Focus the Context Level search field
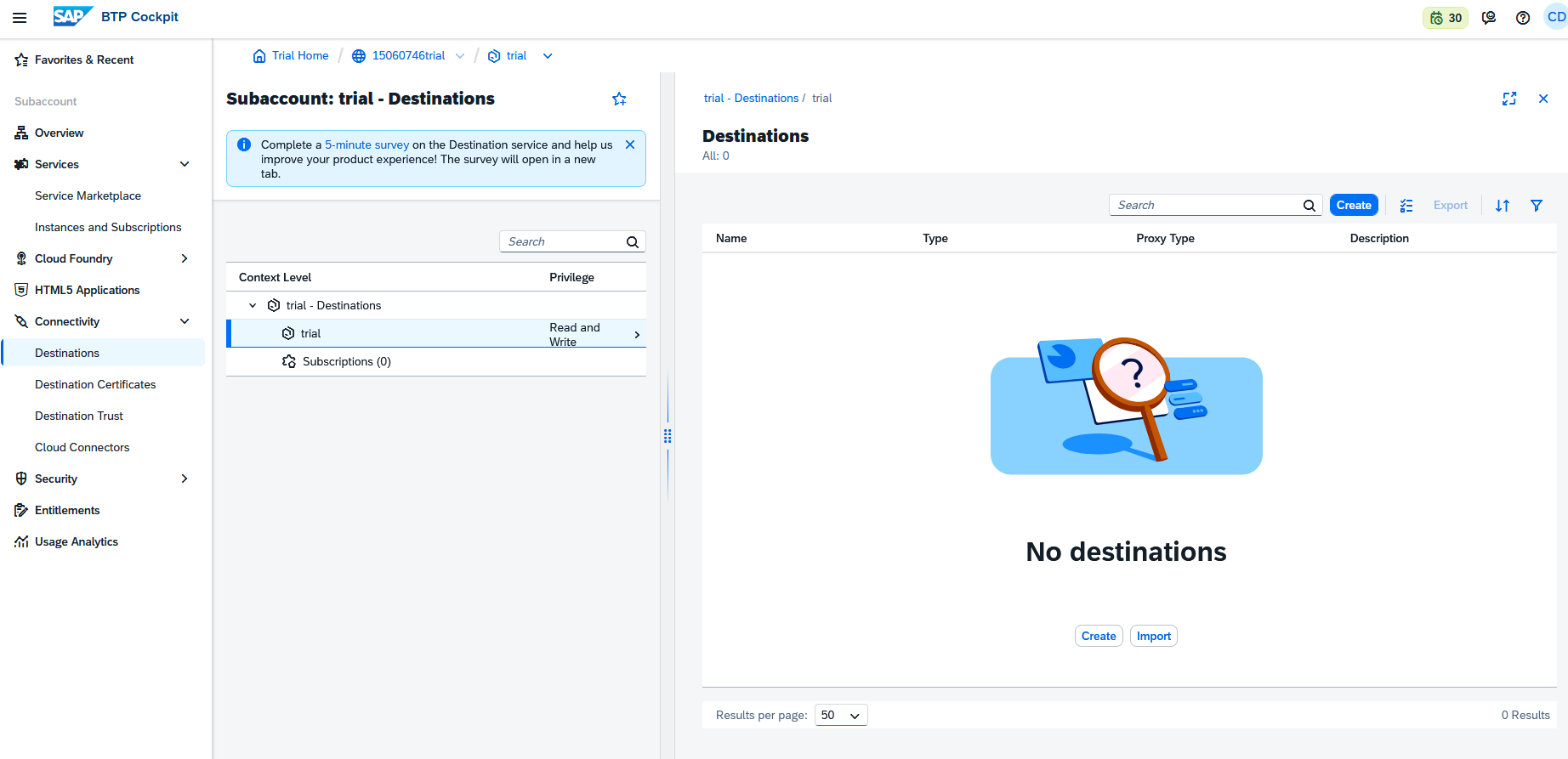The image size is (1568, 759). pos(563,242)
